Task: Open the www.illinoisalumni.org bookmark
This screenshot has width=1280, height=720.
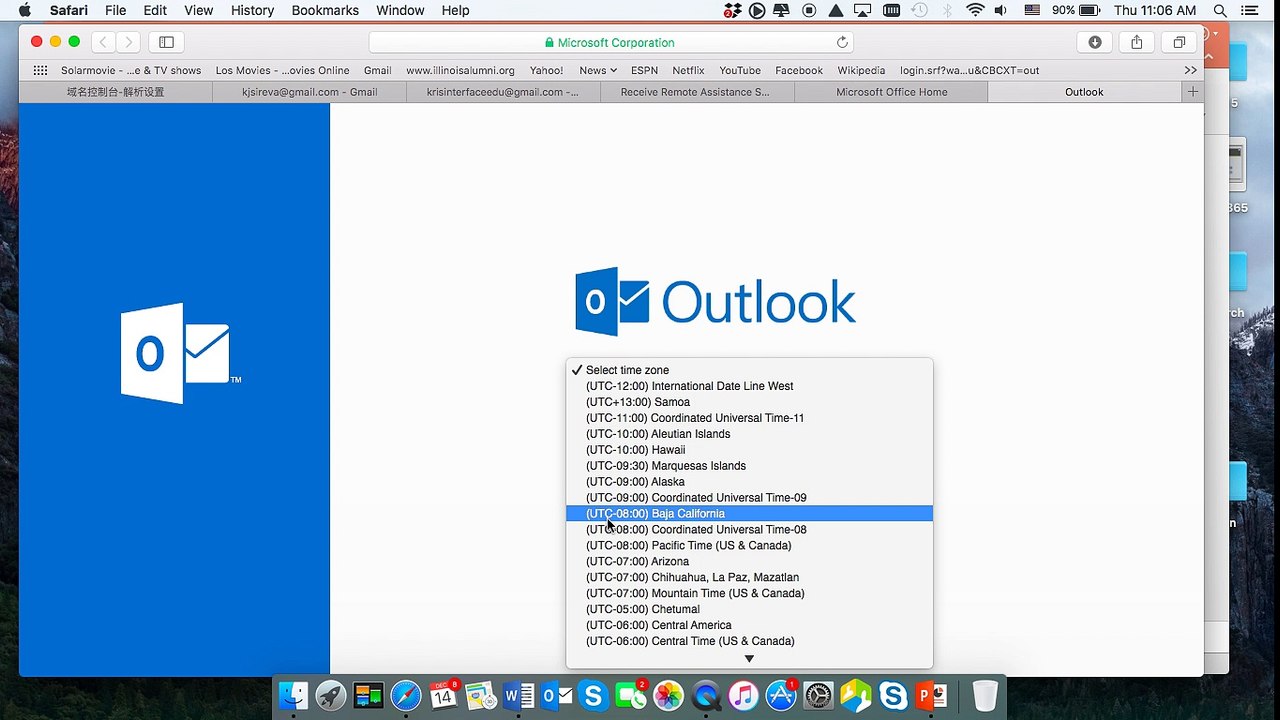Action: (x=460, y=70)
